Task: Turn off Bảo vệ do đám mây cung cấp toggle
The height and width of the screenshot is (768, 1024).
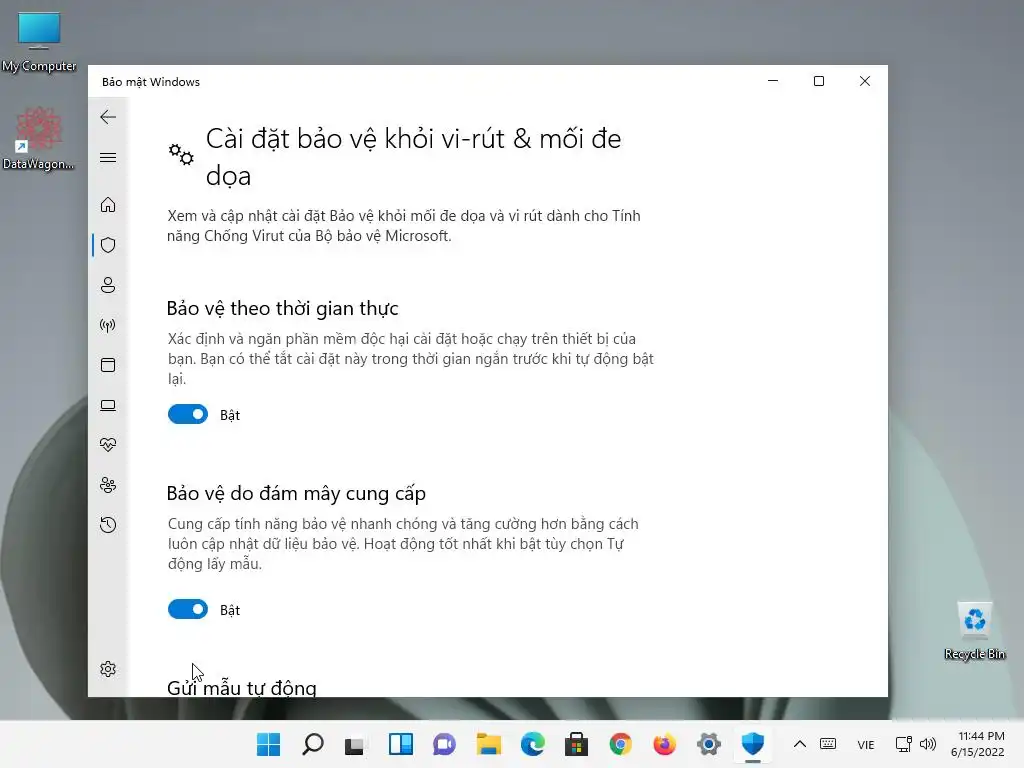Action: pos(187,609)
